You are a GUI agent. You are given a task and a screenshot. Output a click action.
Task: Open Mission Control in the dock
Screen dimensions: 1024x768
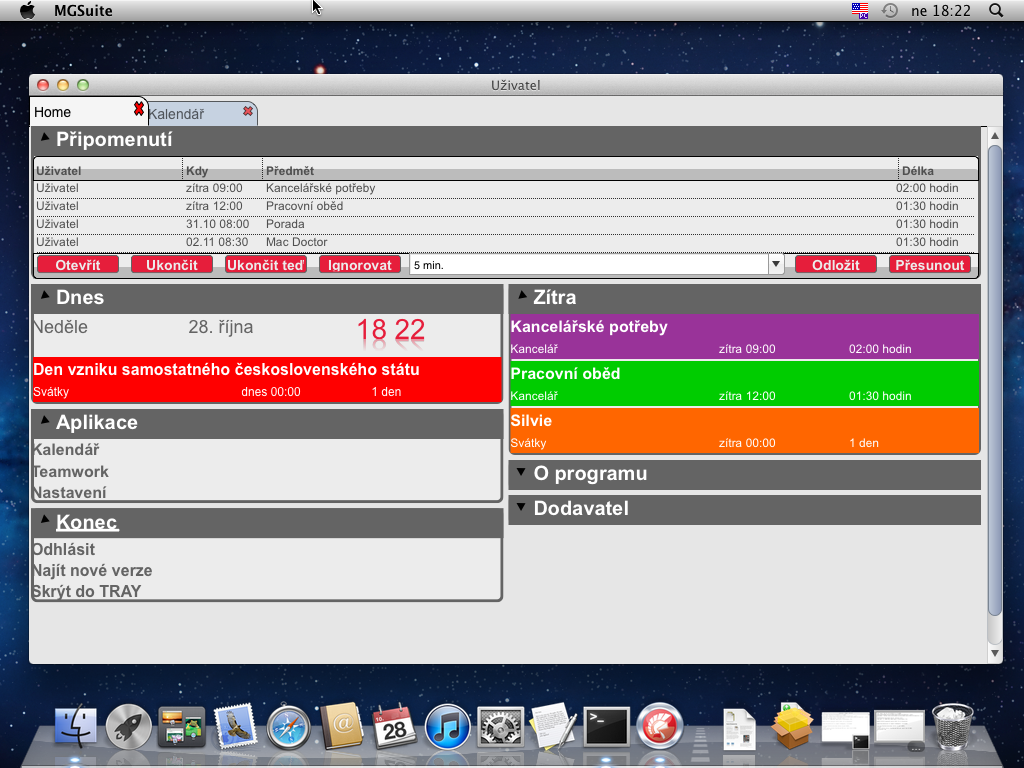point(182,726)
